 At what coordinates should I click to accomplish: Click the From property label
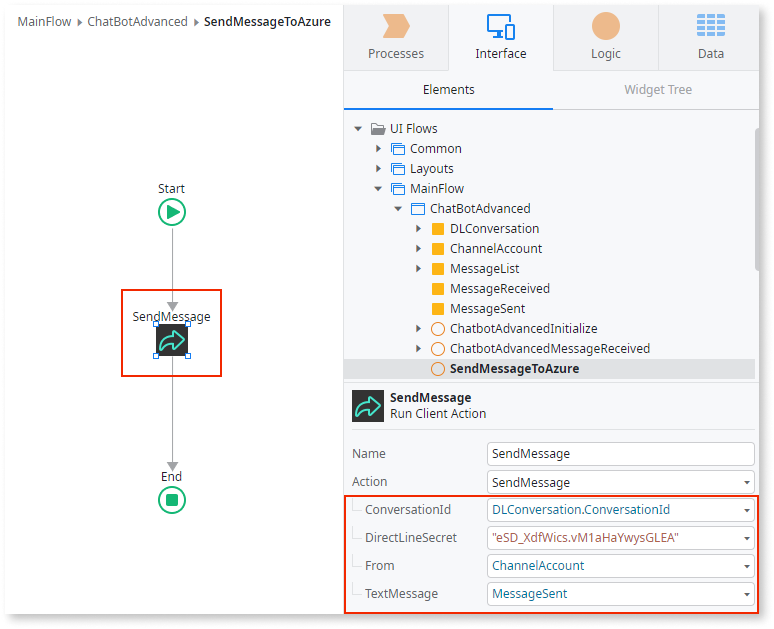click(x=380, y=566)
